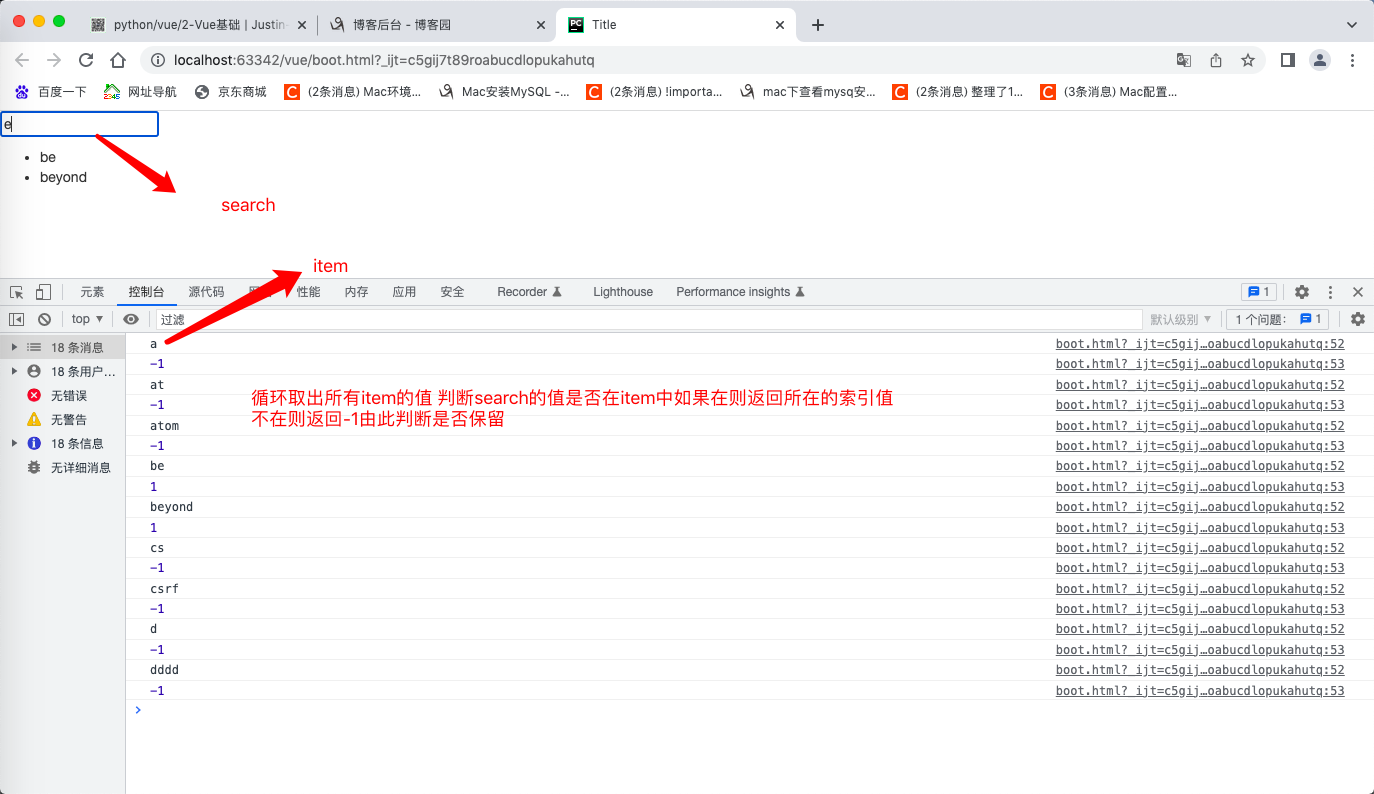
Task: Open source link boot.html:52 for log 'dddd'
Action: [1200, 669]
